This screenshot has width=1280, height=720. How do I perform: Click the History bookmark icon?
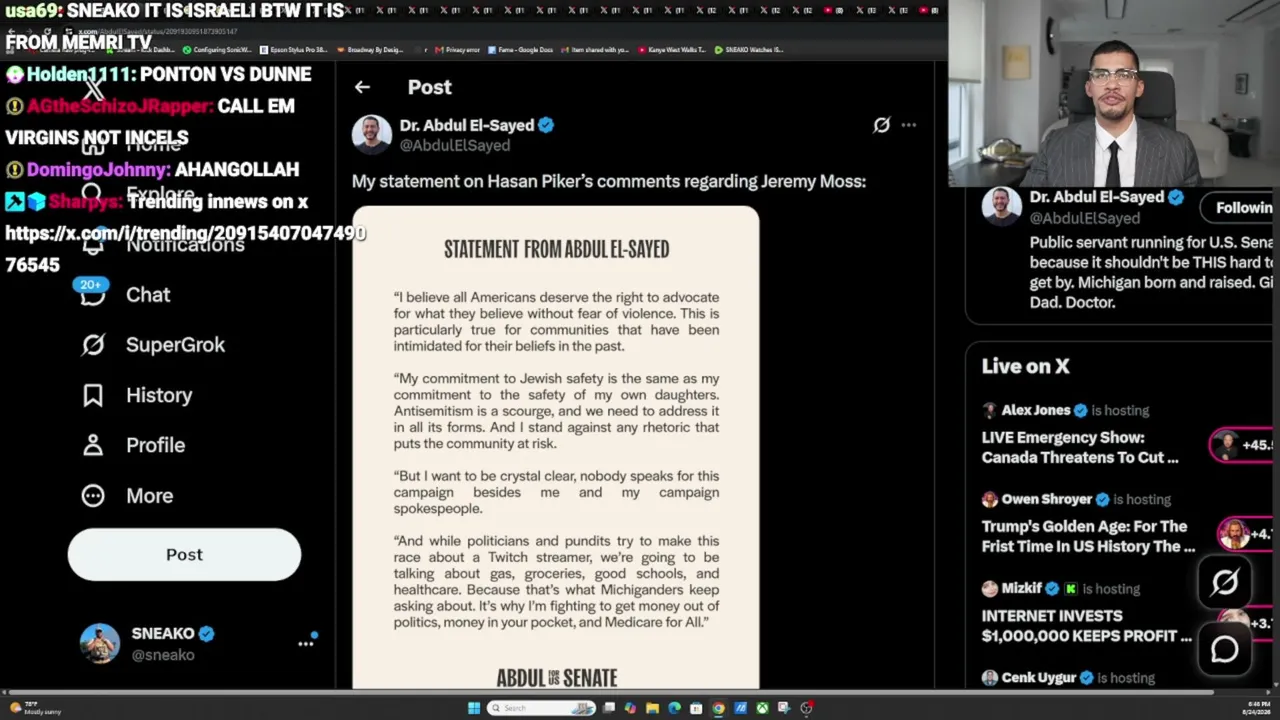point(93,395)
